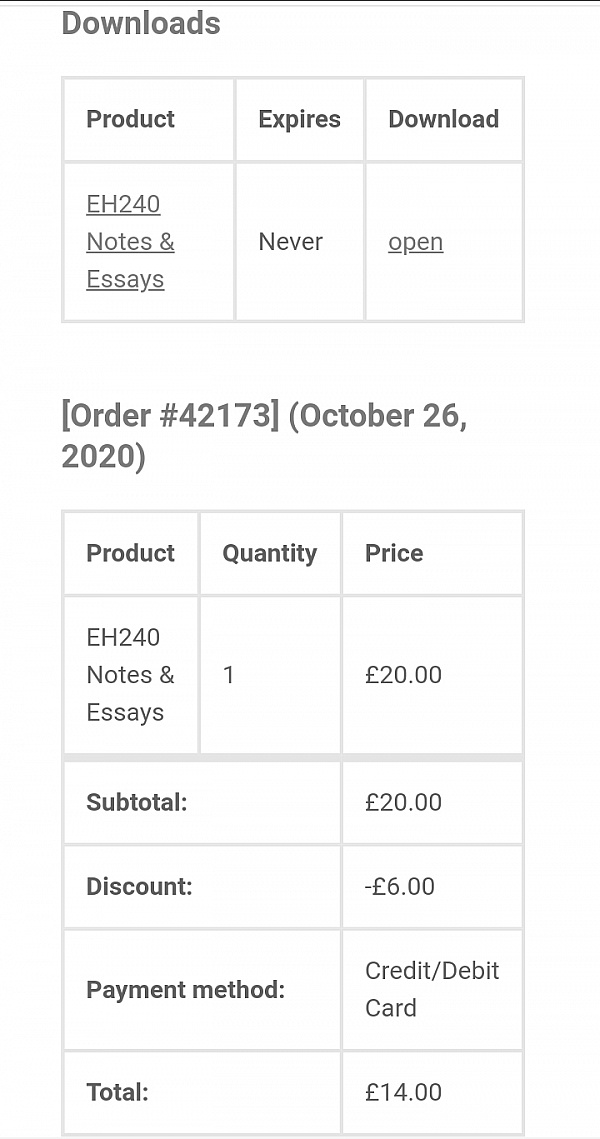The height and width of the screenshot is (1139, 600).
Task: Select the -£6.00 discount amount
Action: pyautogui.click(x=400, y=887)
